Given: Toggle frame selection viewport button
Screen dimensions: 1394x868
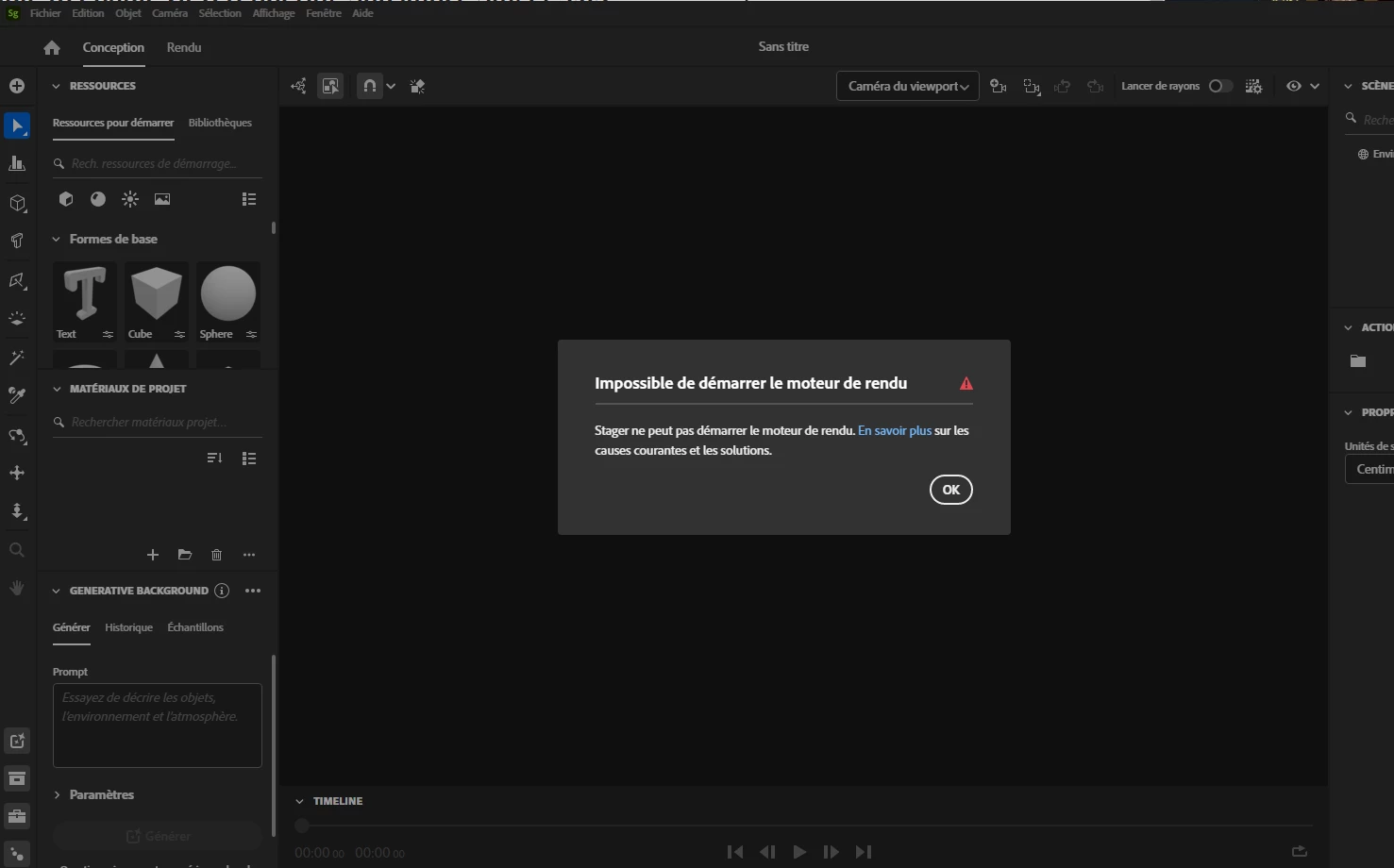Looking at the screenshot, I should (x=330, y=86).
